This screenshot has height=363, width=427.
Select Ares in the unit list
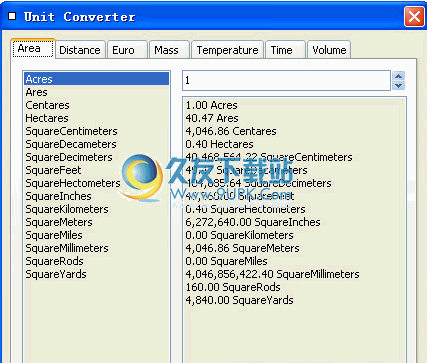tap(96, 92)
